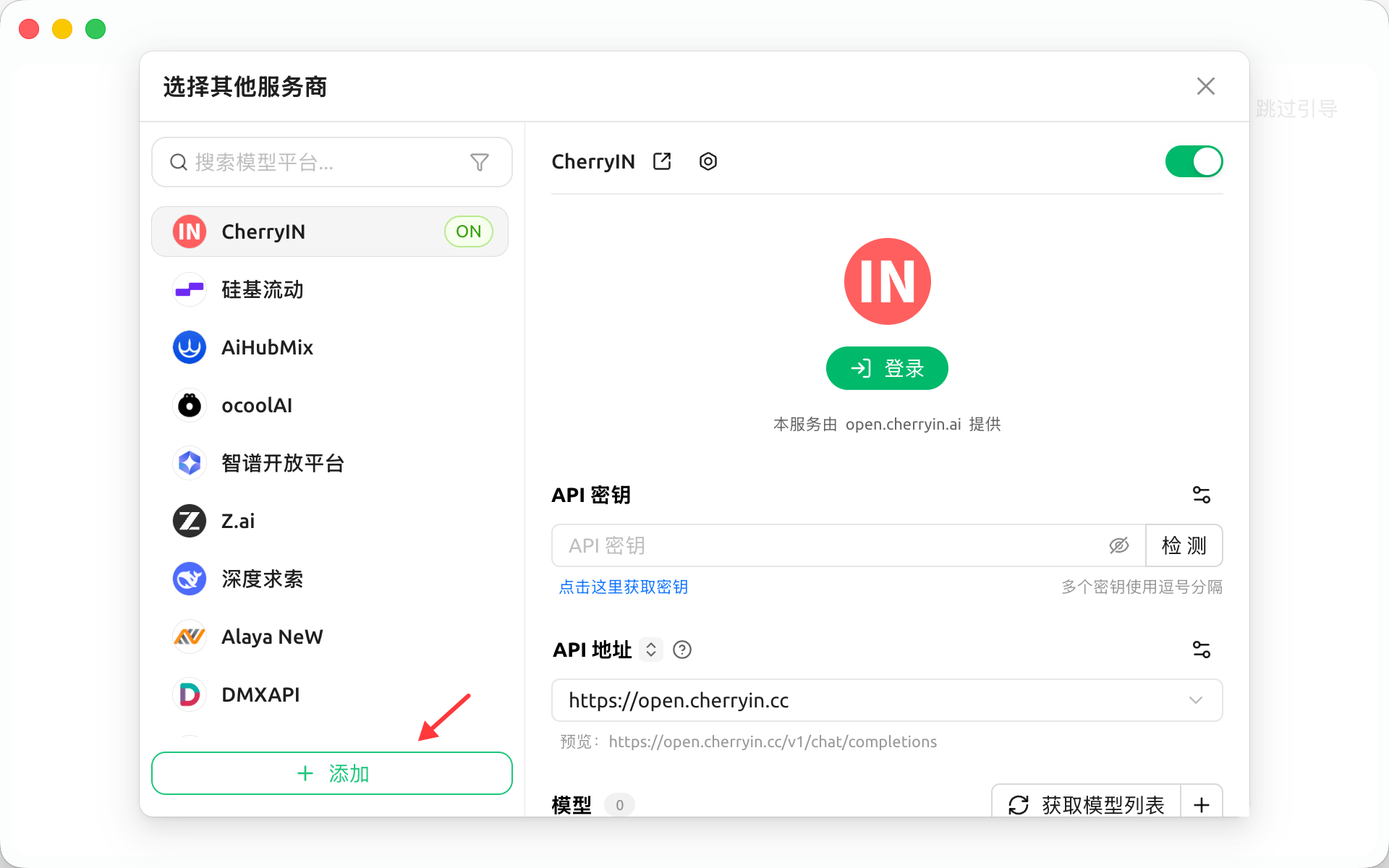Open CherryIN provider settings hexagon icon

[708, 161]
